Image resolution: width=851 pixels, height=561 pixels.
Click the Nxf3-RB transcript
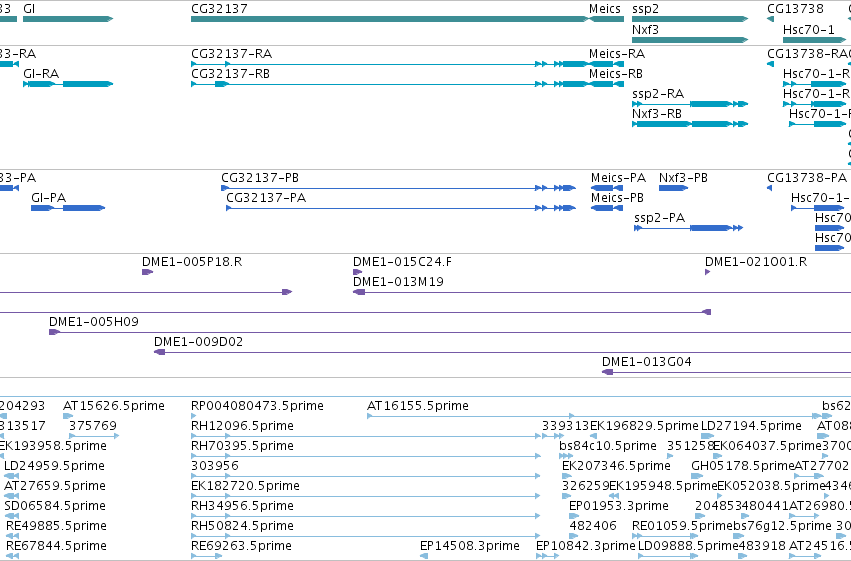tap(690, 124)
